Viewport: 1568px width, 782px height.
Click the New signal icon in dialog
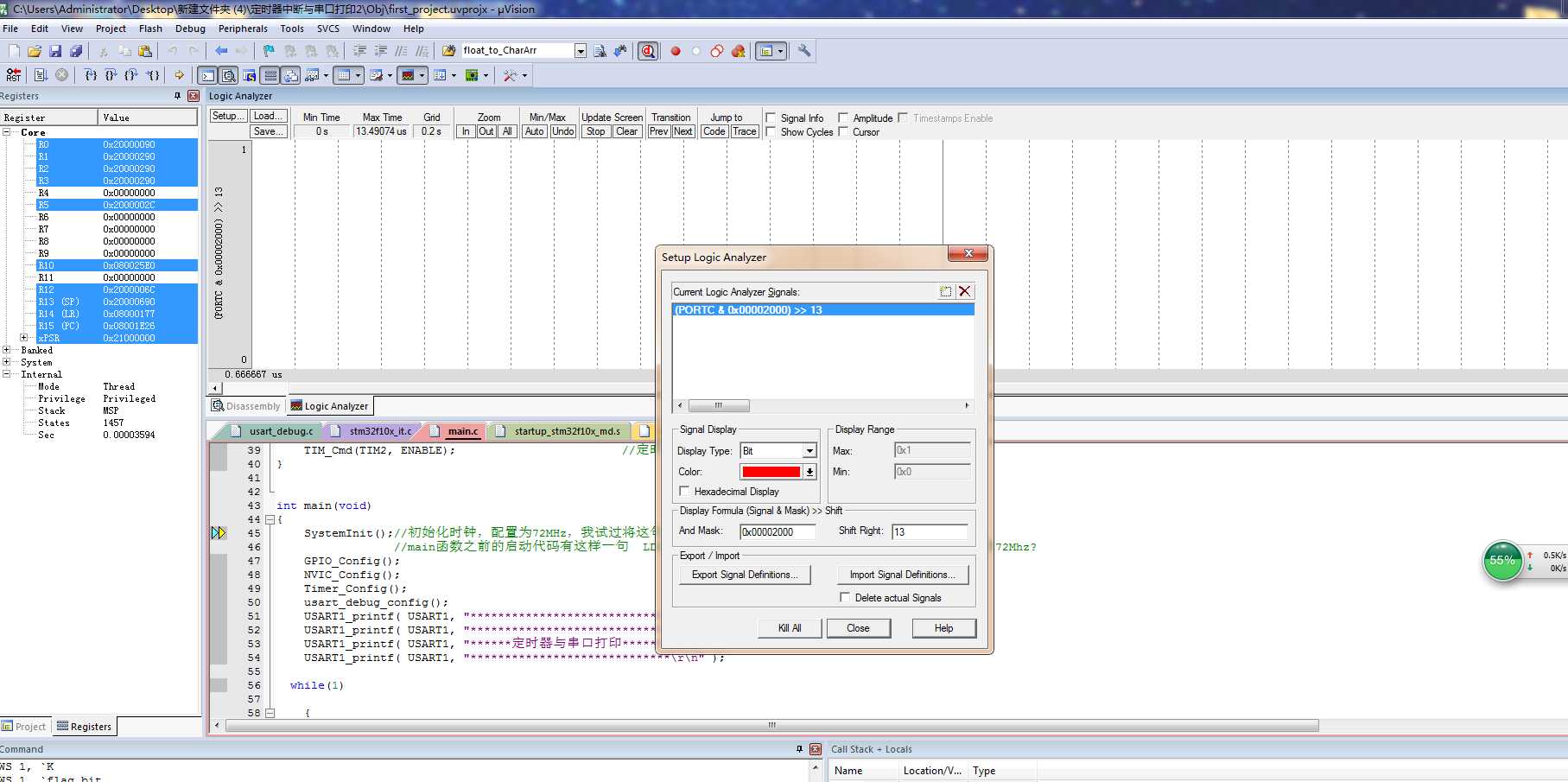click(x=946, y=292)
